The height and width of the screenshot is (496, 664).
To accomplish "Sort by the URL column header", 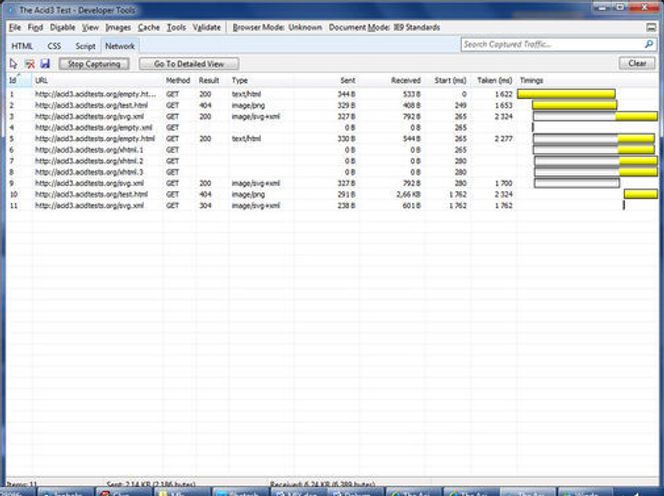I will coord(97,80).
